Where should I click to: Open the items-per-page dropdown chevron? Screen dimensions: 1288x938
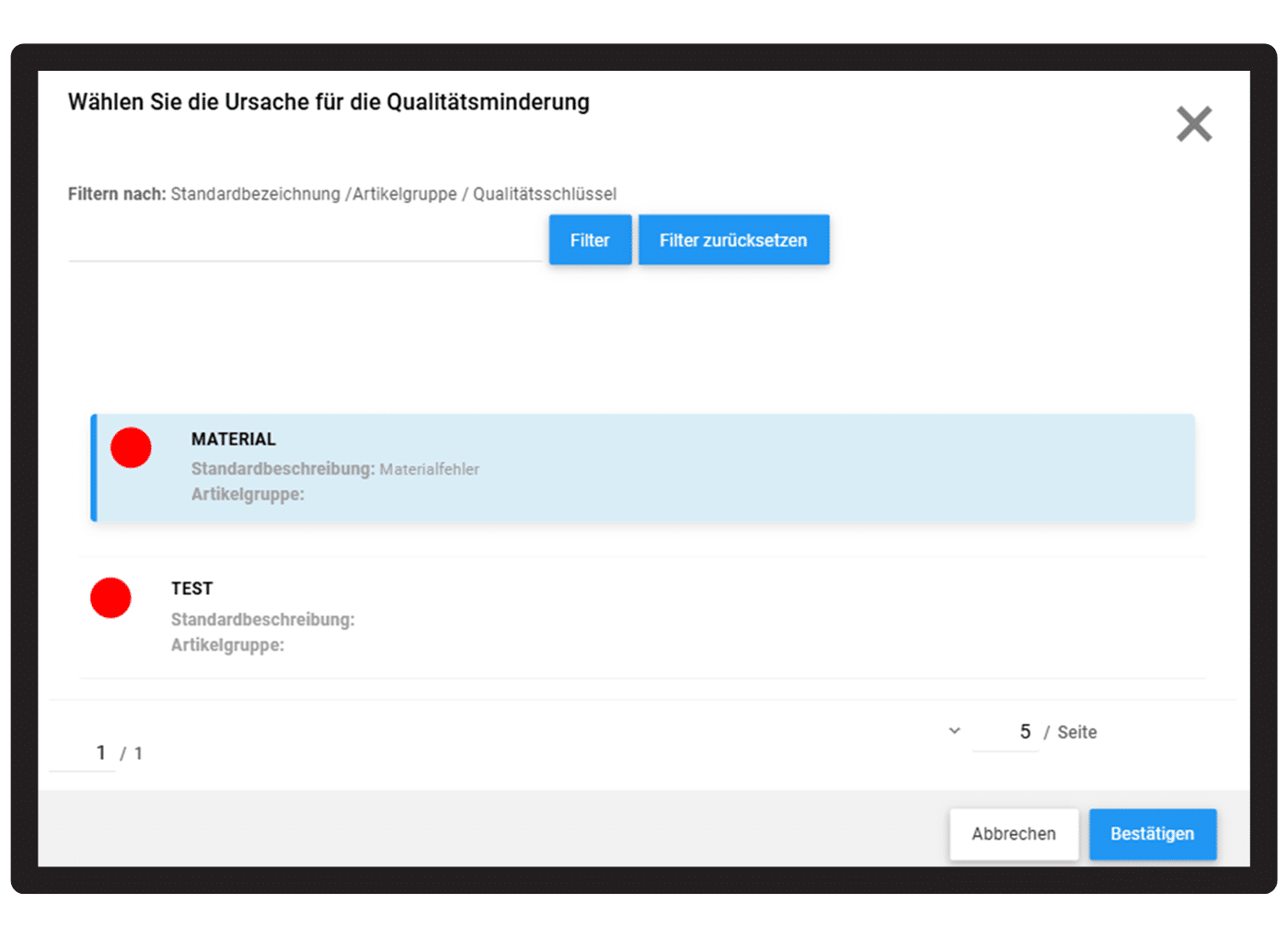pyautogui.click(x=955, y=731)
